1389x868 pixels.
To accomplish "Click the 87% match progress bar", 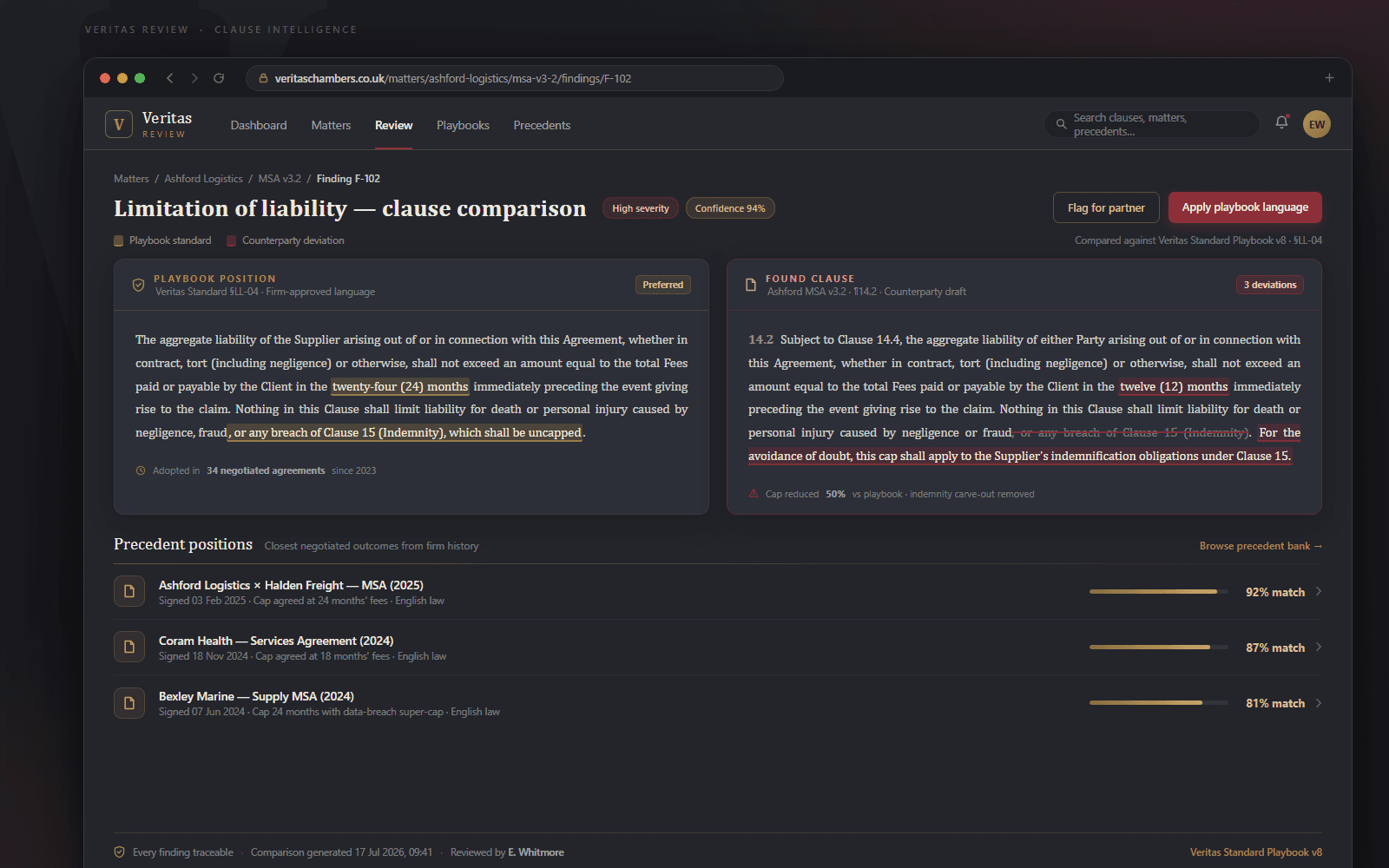I will coord(1158,648).
